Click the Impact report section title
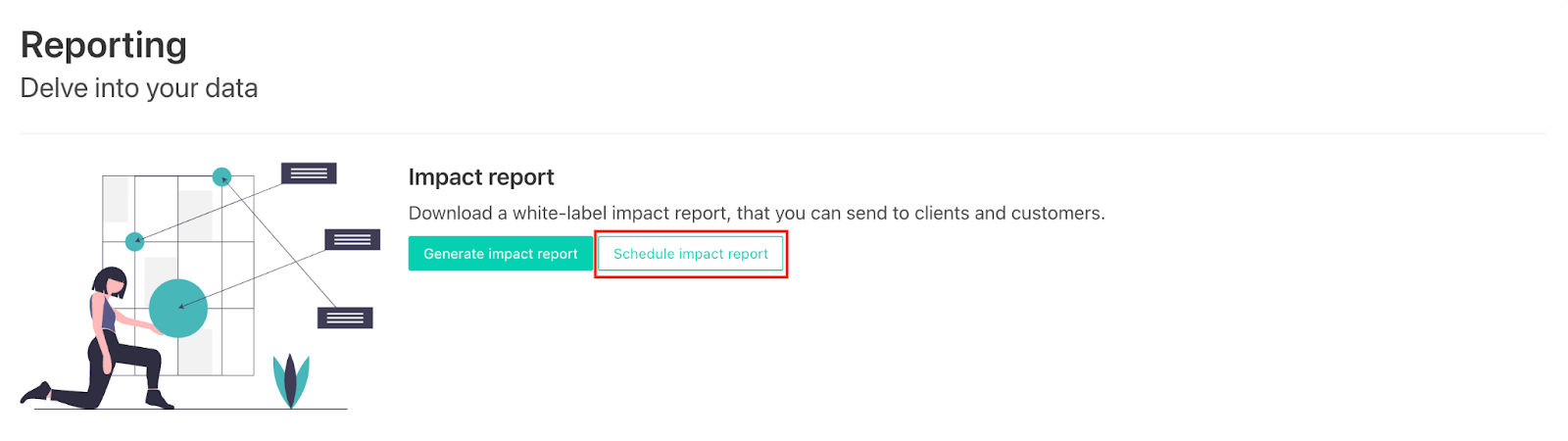 (x=481, y=177)
